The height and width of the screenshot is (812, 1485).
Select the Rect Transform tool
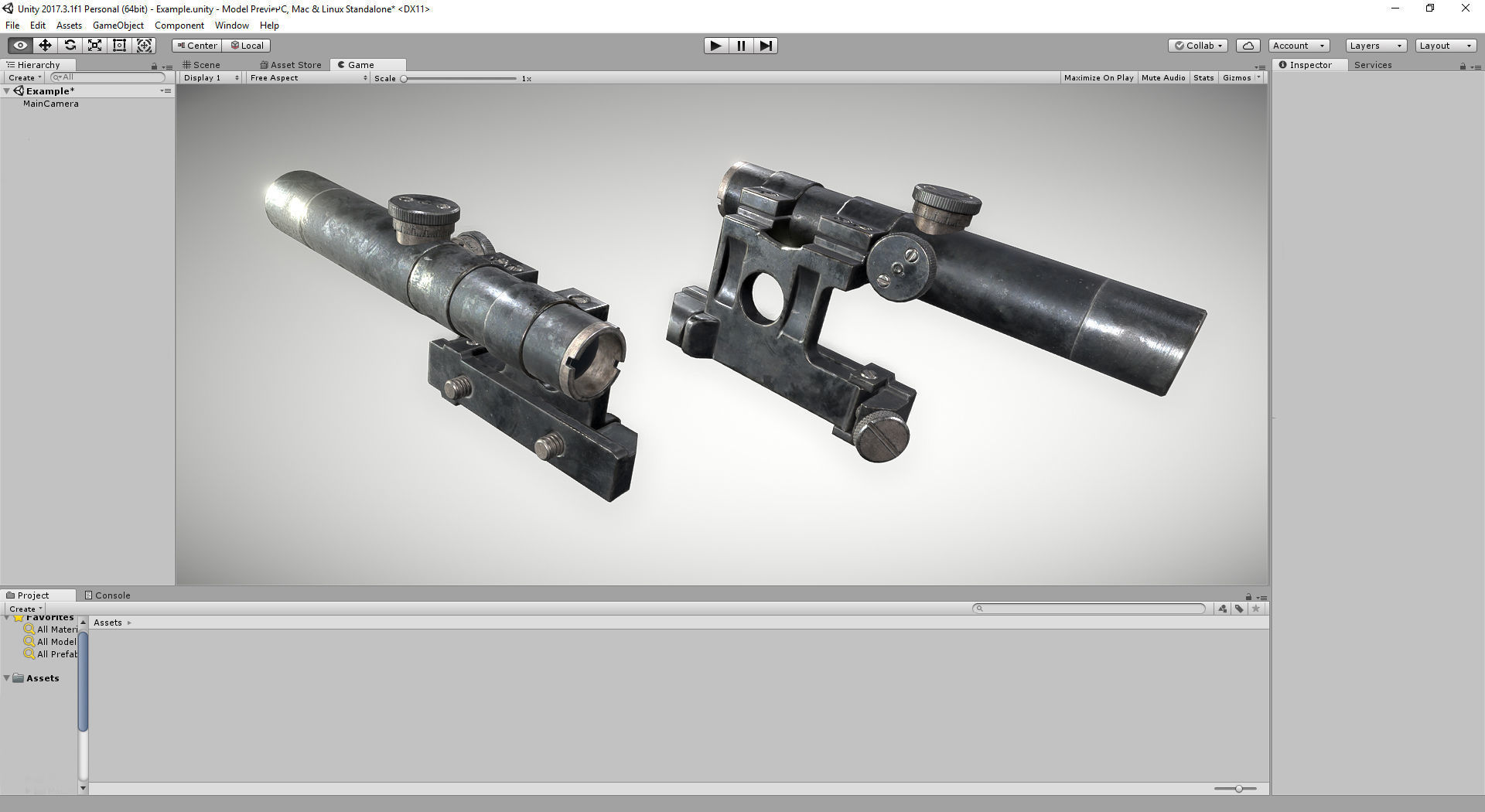coord(119,46)
